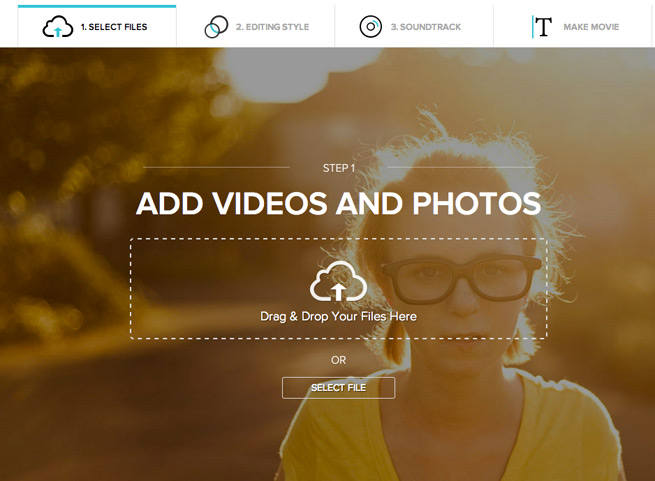Image resolution: width=655 pixels, height=481 pixels.
Task: Go to the 3. Soundtrack tab
Action: coord(414,26)
